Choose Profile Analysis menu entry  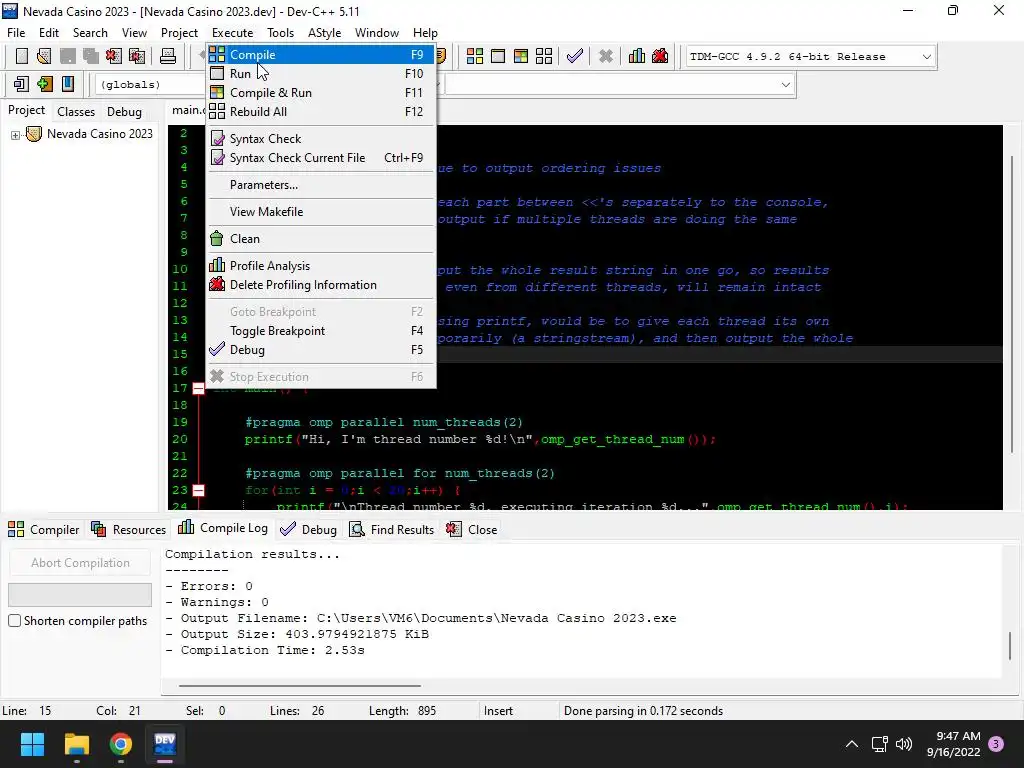point(321,266)
